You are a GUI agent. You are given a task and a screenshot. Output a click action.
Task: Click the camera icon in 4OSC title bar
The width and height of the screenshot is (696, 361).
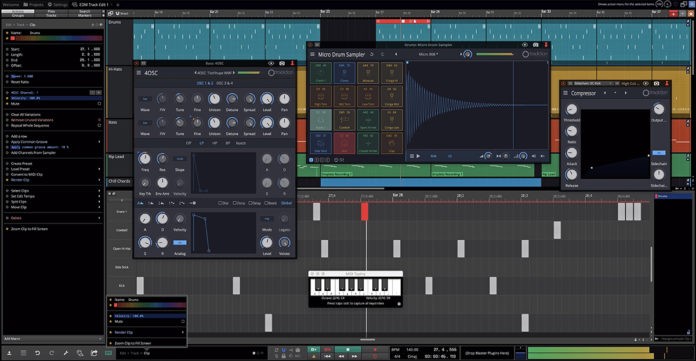click(282, 63)
